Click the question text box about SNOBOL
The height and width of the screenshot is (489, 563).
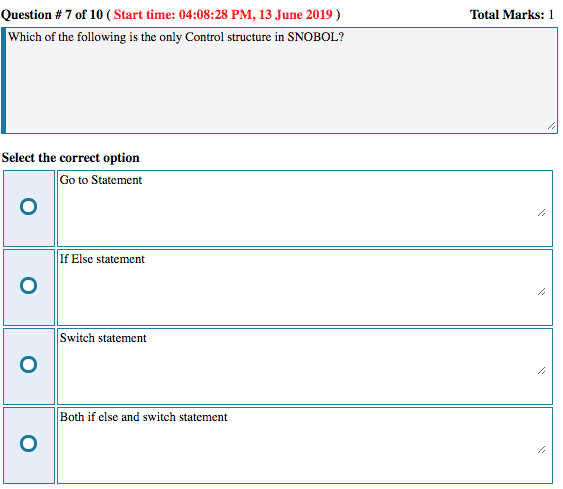click(279, 80)
